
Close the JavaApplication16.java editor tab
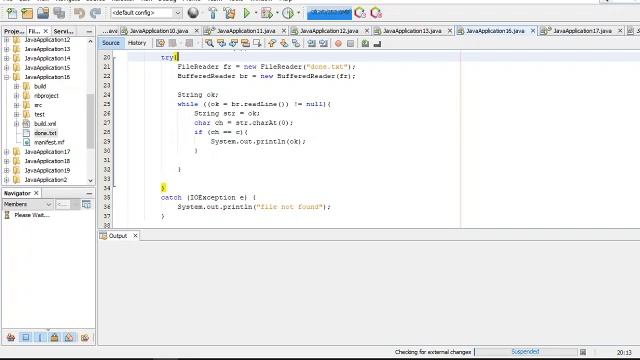(533, 31)
